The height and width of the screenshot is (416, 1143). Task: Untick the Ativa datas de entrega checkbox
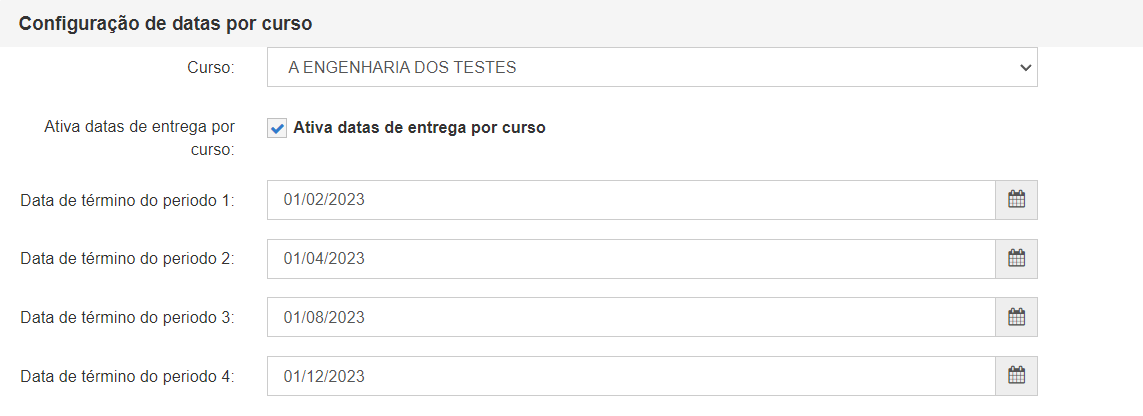277,129
